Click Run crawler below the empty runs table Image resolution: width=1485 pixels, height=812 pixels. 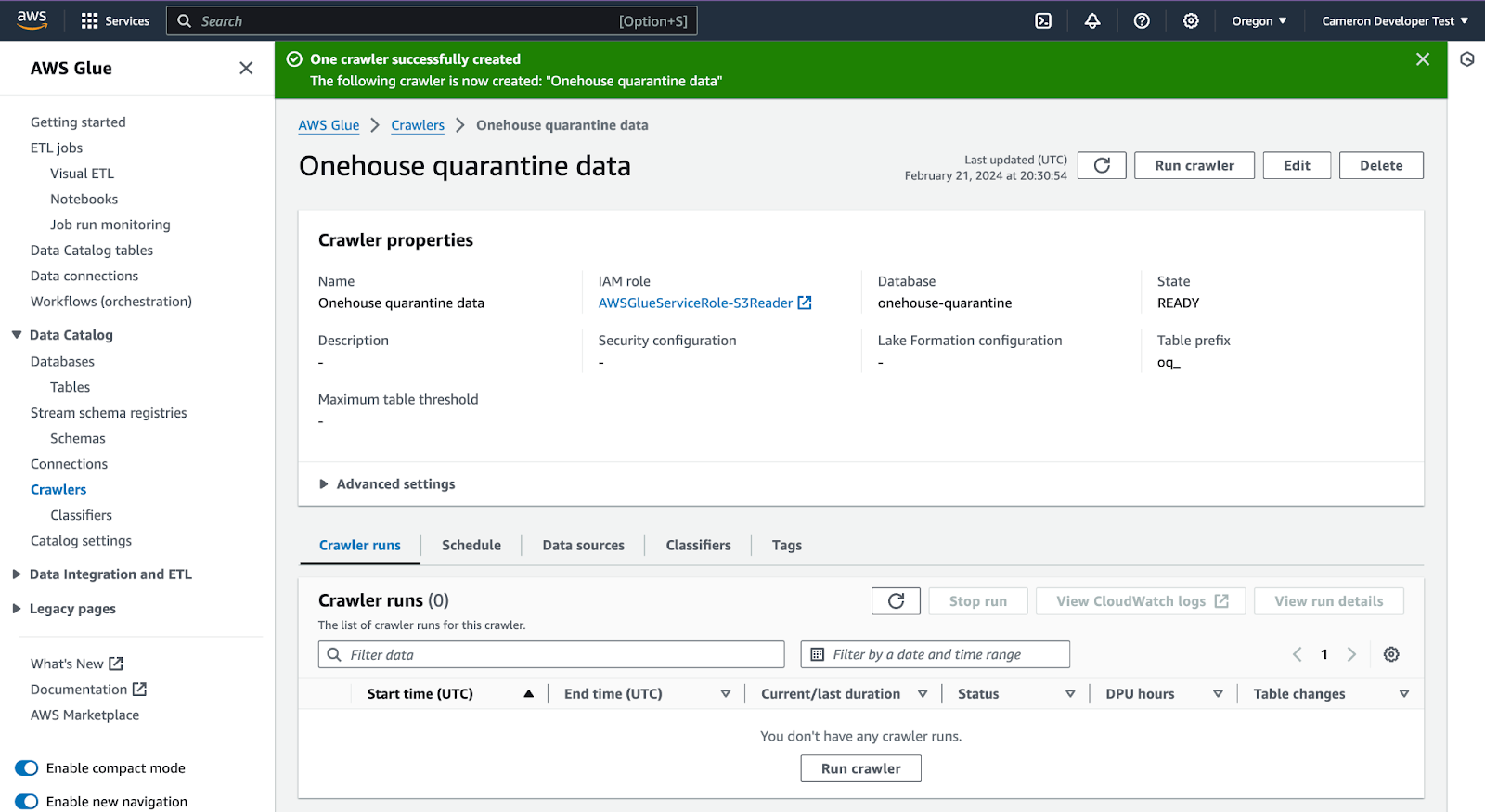(x=861, y=768)
